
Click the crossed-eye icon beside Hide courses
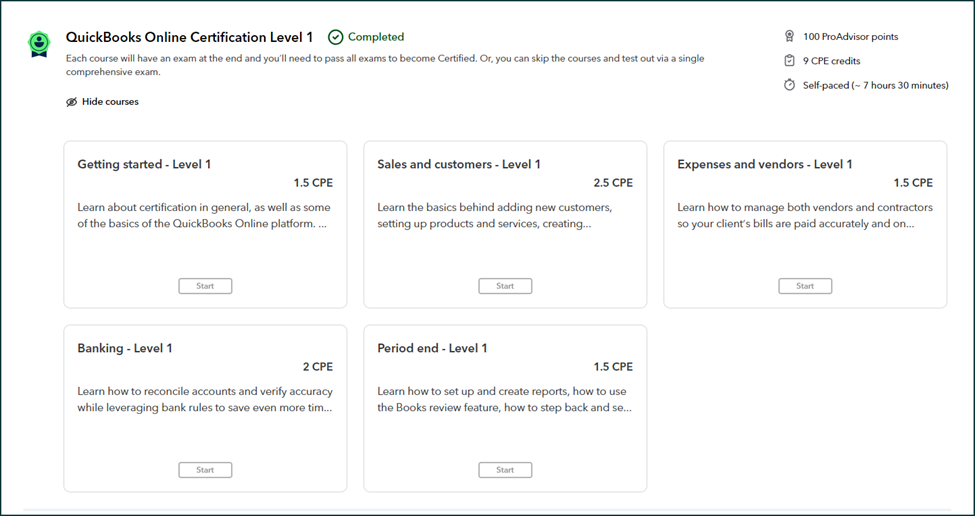(x=71, y=102)
